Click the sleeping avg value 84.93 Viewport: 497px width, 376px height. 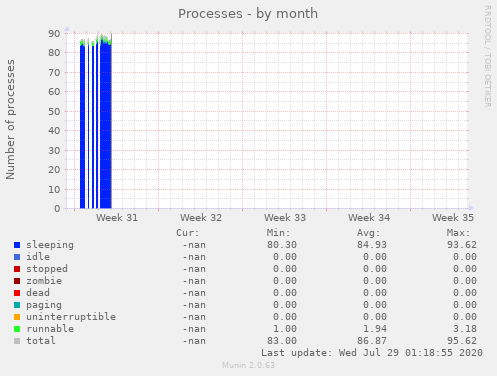[x=372, y=245]
